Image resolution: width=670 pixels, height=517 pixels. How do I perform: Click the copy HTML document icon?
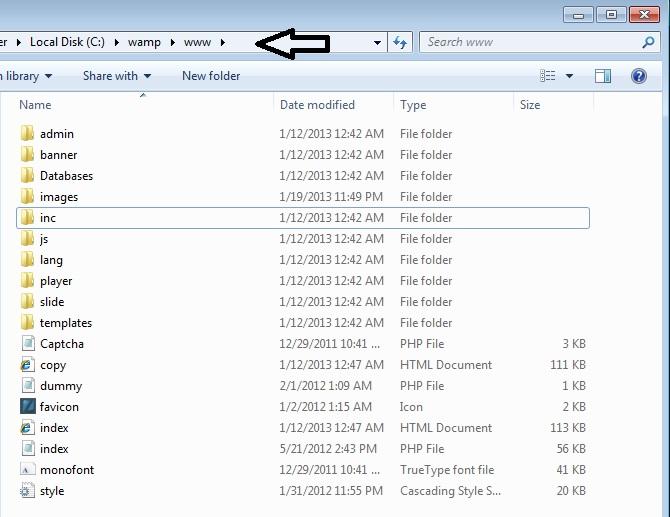(27, 364)
